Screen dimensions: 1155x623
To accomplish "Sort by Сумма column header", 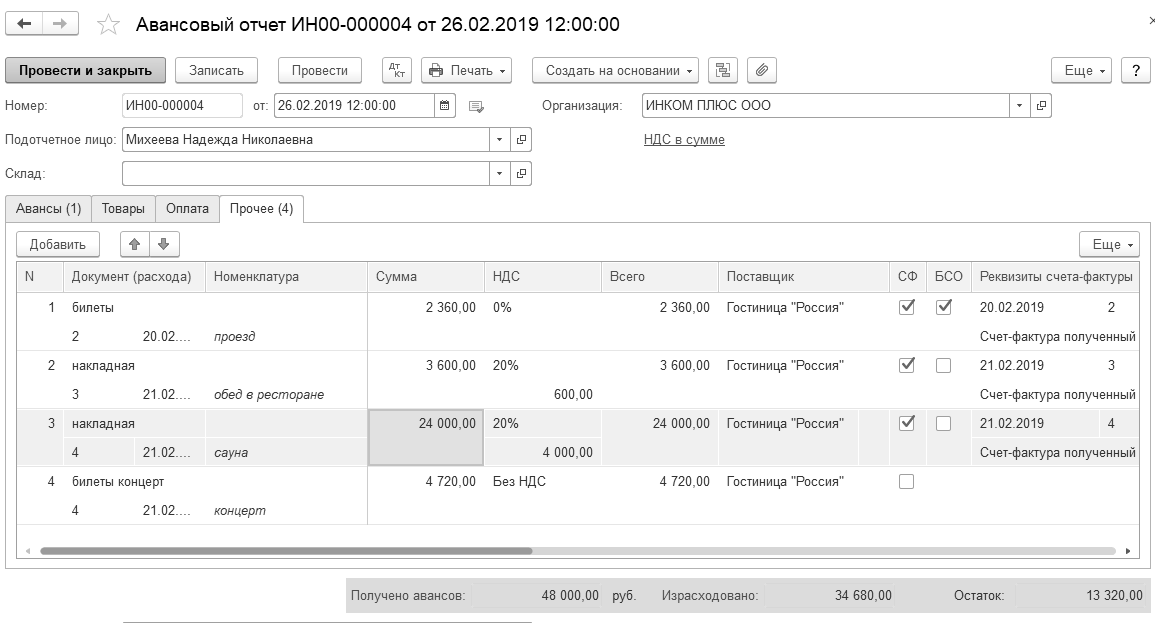I will point(426,277).
